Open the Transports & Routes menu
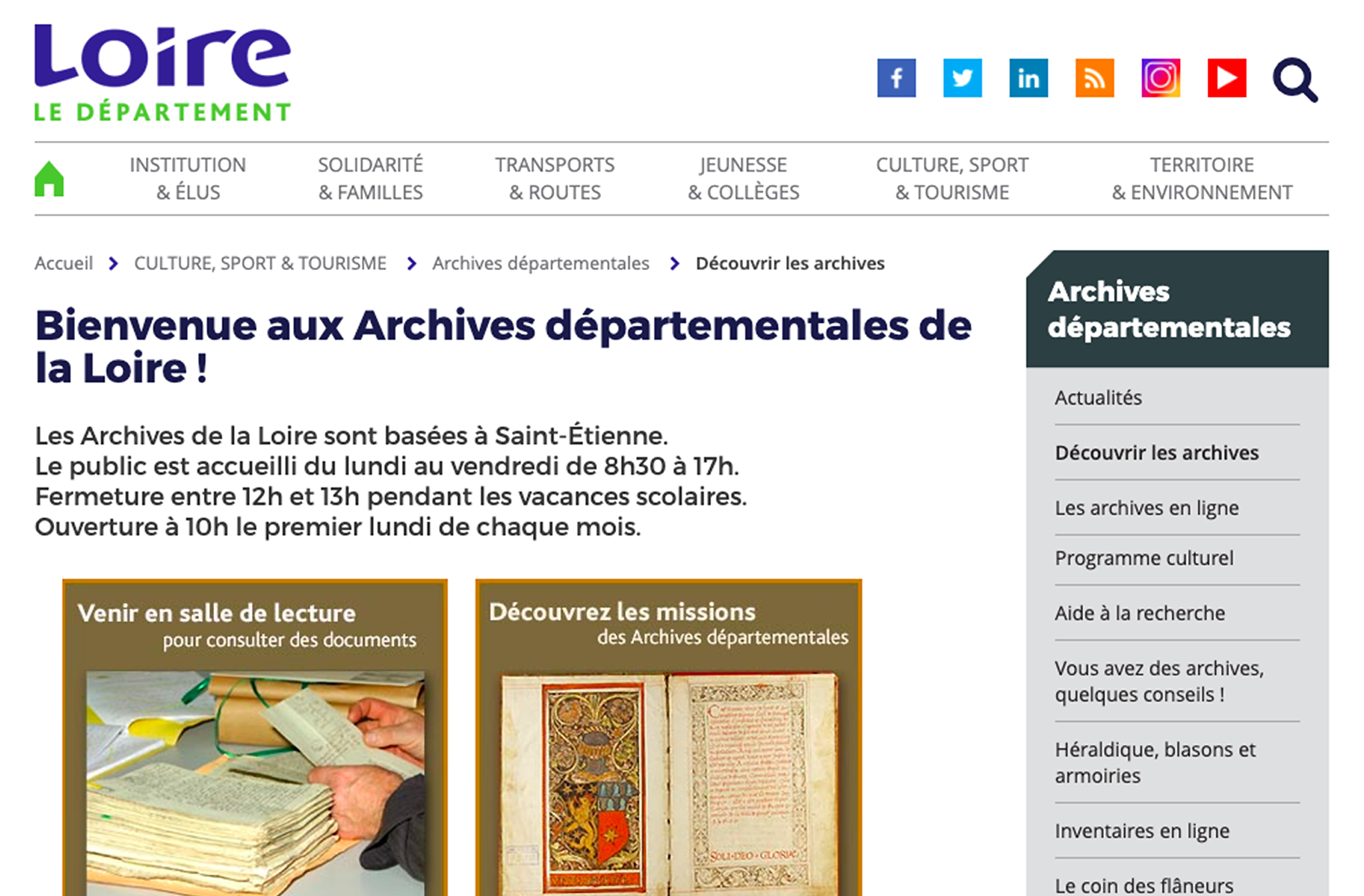This screenshot has width=1364, height=896. [x=555, y=179]
